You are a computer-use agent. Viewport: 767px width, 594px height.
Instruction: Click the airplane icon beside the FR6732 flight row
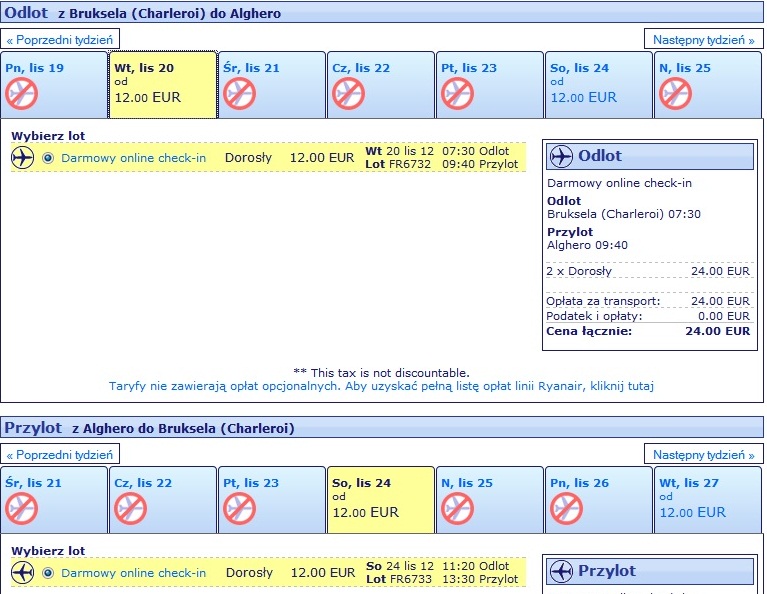click(23, 158)
